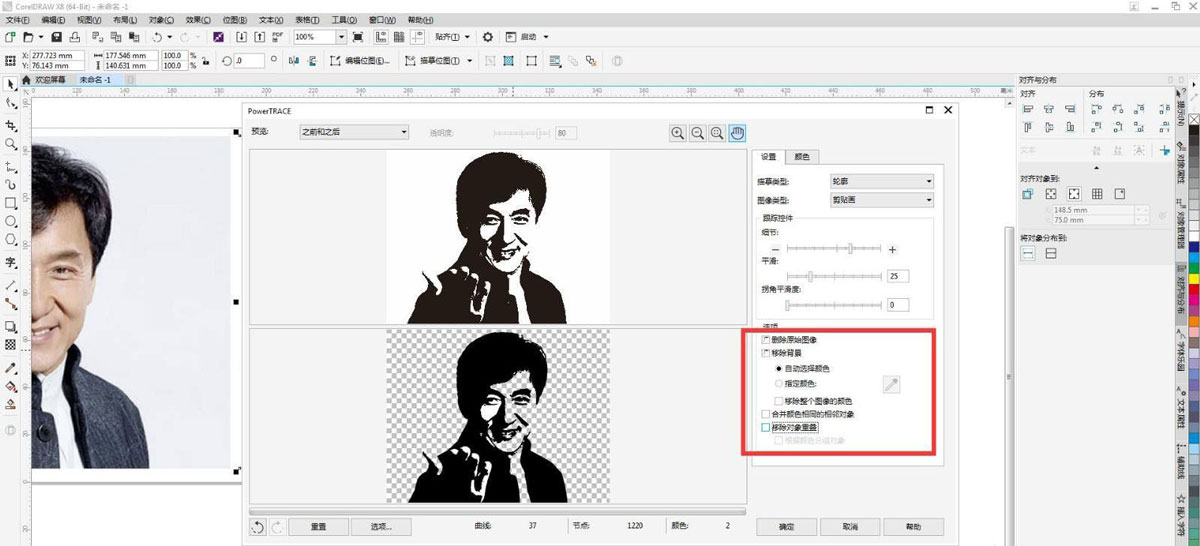1200x546 pixels.
Task: Select the 指定颜色 radio button
Action: (x=780, y=383)
